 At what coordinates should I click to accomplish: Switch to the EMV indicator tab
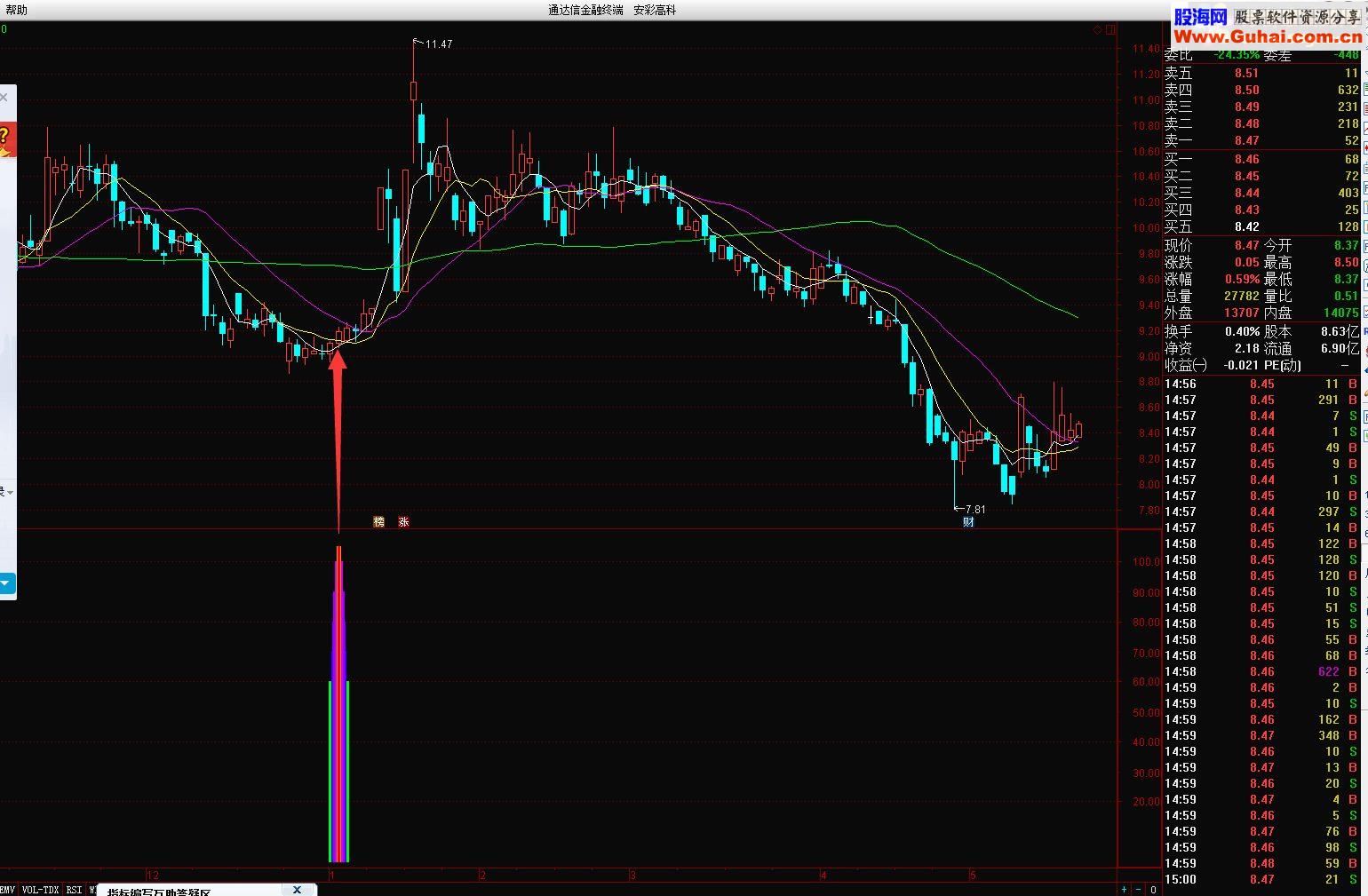coord(7,889)
